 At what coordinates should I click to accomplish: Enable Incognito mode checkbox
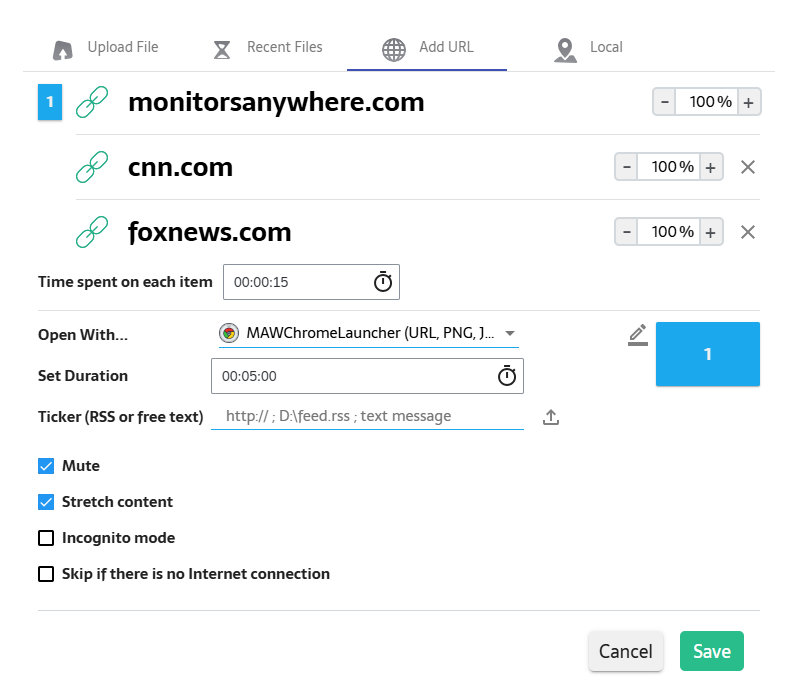click(46, 538)
